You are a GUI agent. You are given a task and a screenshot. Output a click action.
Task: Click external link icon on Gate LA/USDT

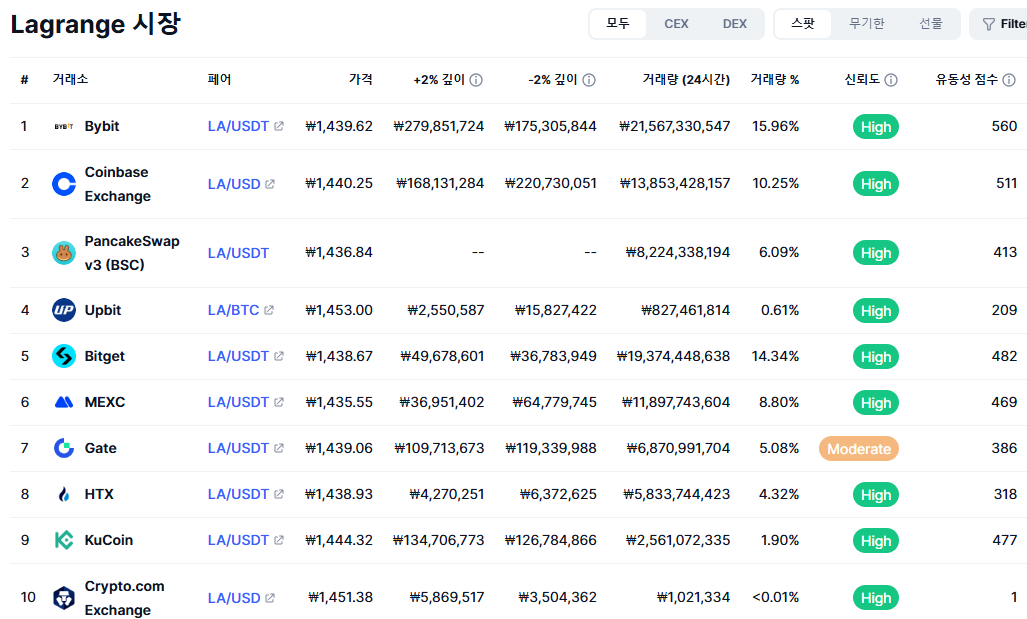coord(279,448)
